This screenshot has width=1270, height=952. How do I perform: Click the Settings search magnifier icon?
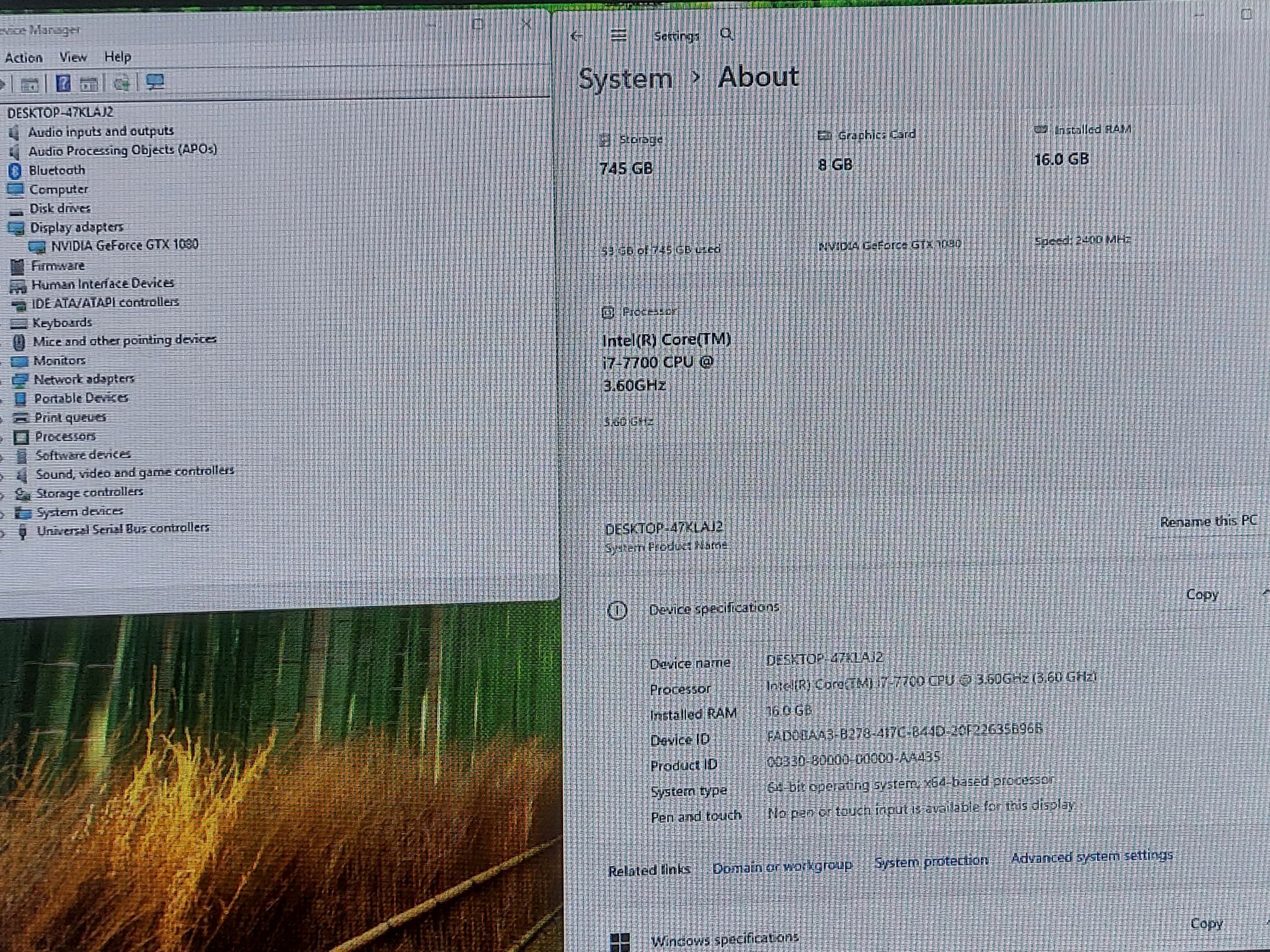(x=727, y=34)
